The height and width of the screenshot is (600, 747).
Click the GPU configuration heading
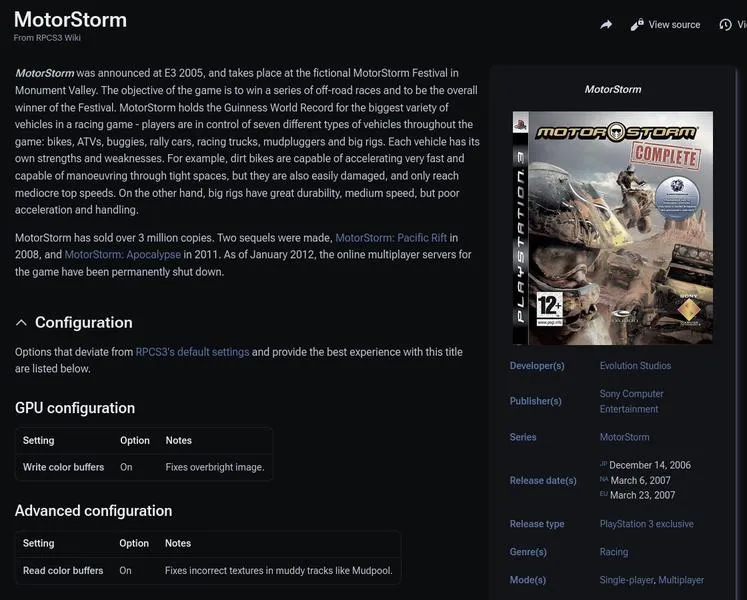point(75,408)
